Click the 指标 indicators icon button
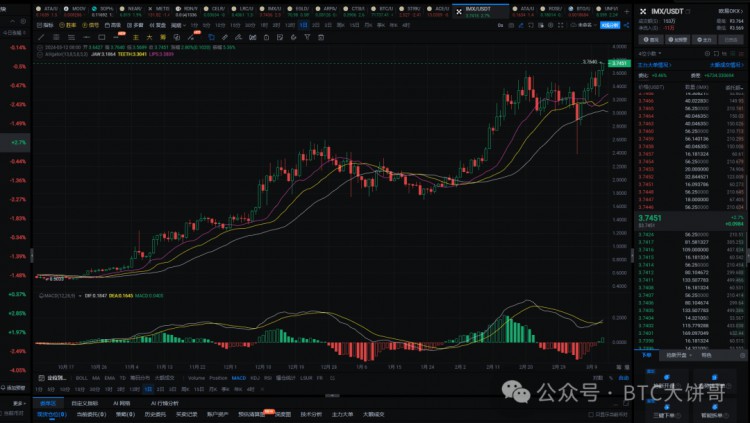This screenshot has height=423, width=750. click(x=45, y=25)
